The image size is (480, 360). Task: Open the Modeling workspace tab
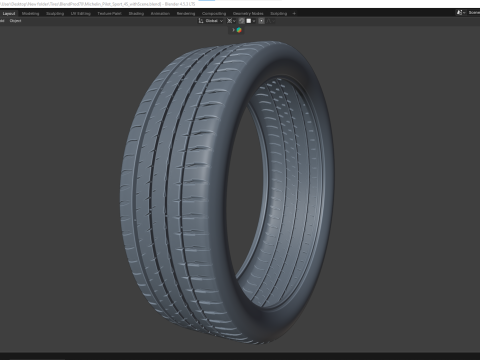pyautogui.click(x=30, y=14)
